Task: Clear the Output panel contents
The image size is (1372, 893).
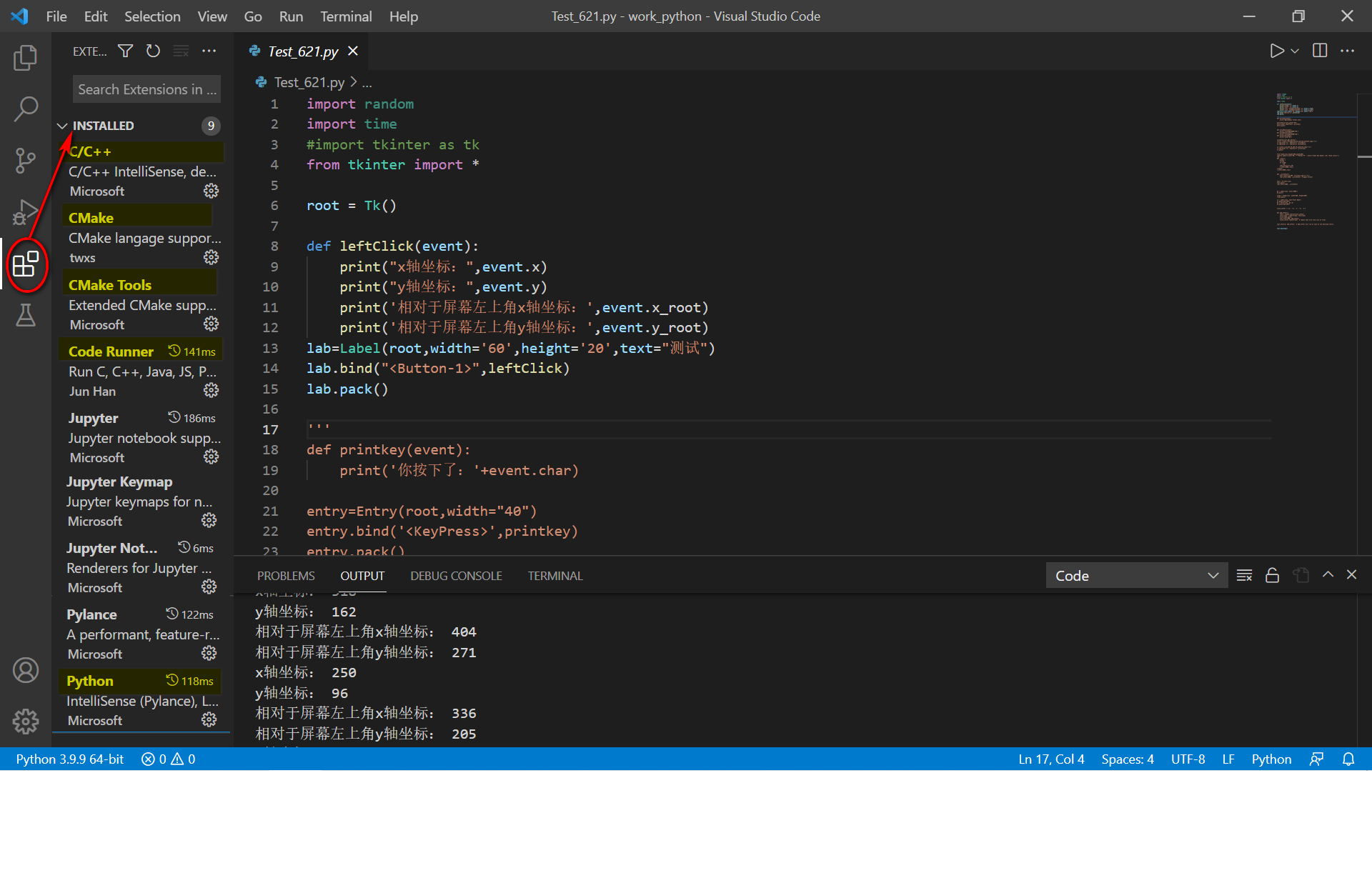Action: click(x=1244, y=575)
